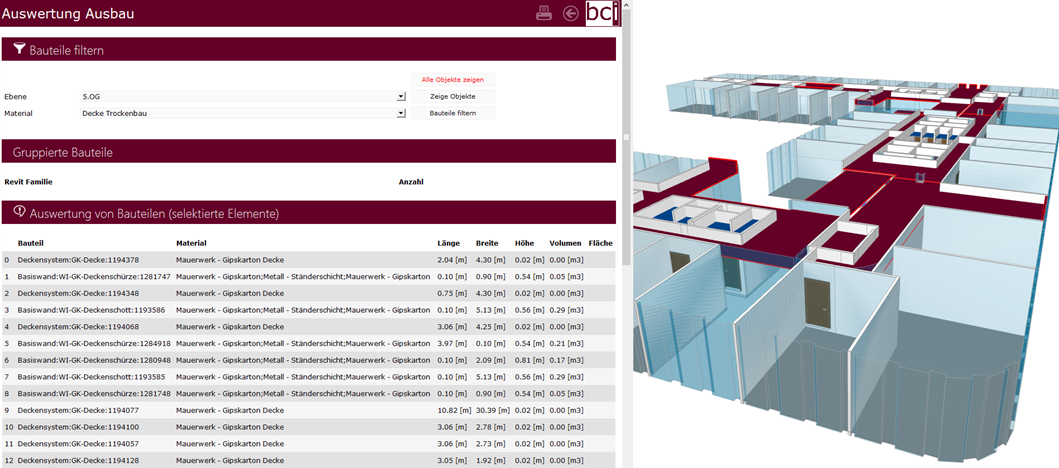This screenshot has height=468, width=1059.
Task: Click the 4.25 [m] width value
Action: pos(490,326)
